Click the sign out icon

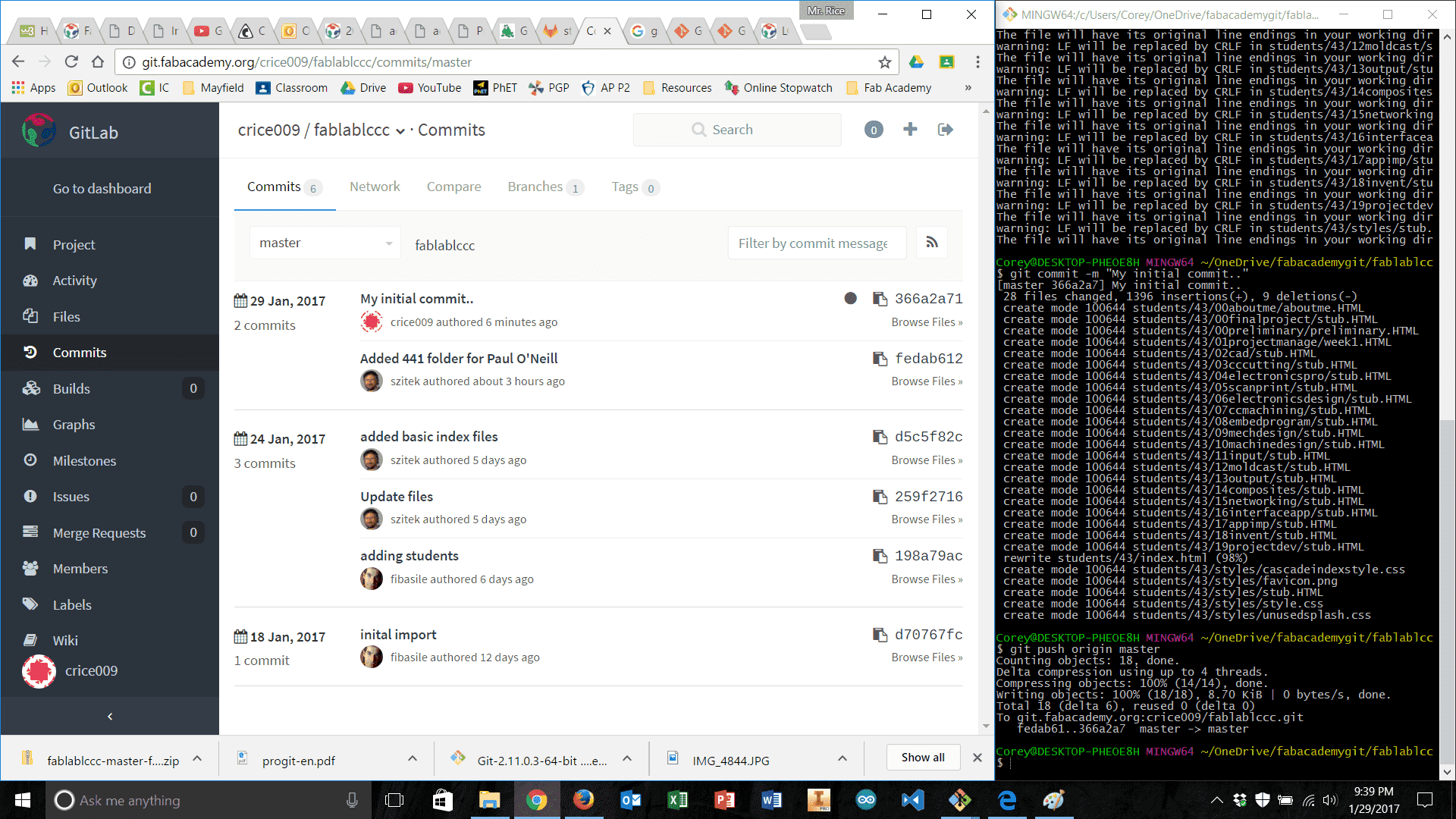coord(945,130)
